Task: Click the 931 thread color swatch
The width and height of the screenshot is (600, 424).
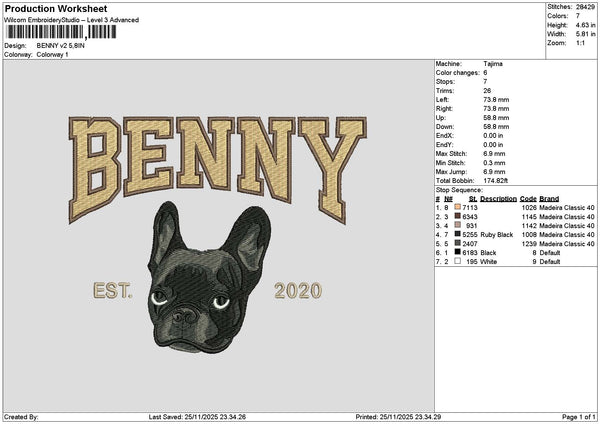Action: click(457, 225)
